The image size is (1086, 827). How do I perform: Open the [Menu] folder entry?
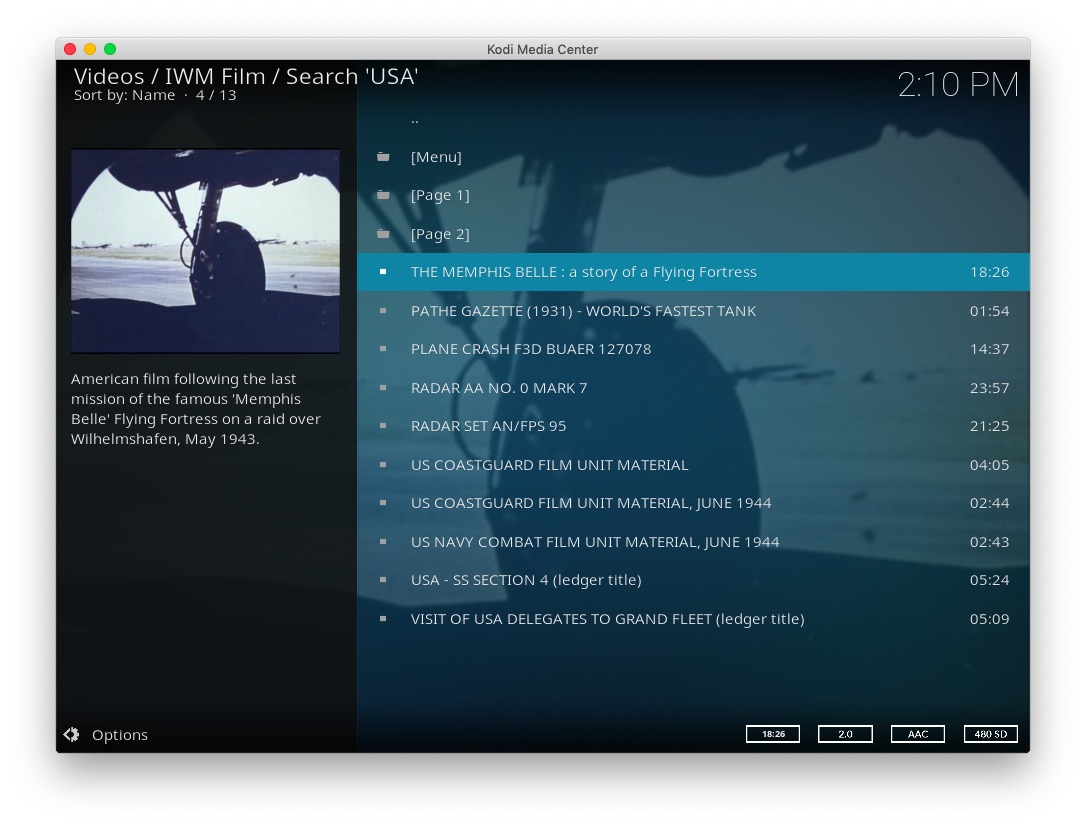coord(436,157)
